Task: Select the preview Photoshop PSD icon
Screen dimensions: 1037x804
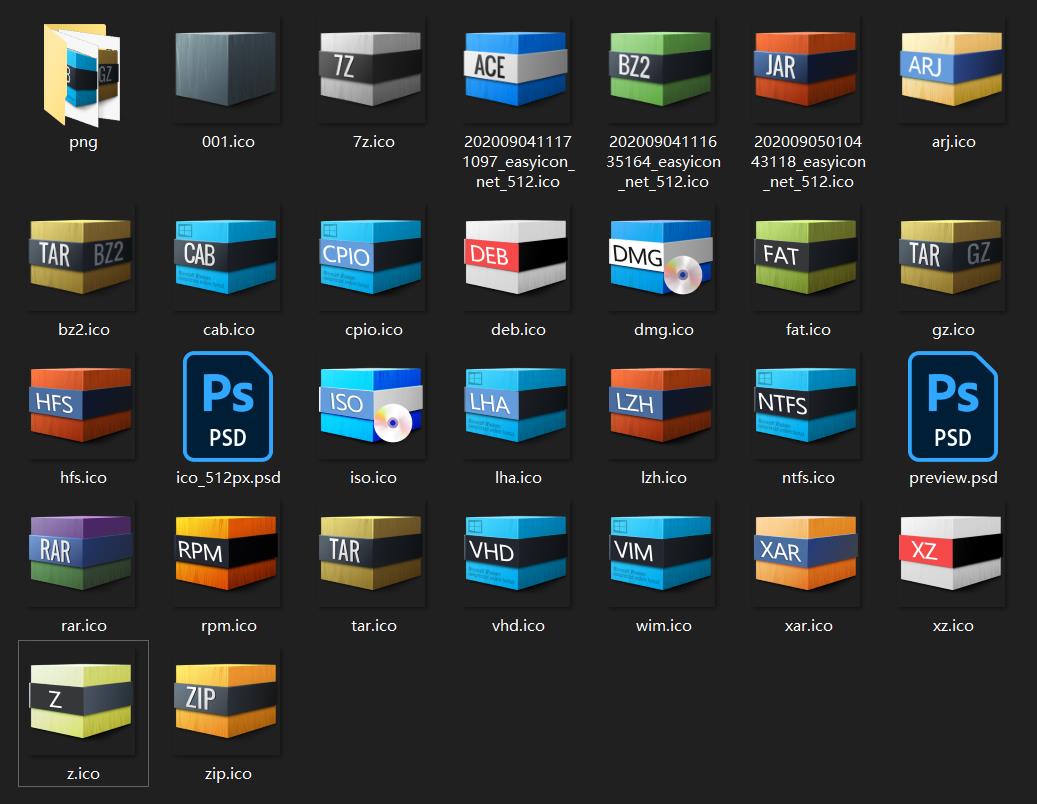Action: (x=953, y=406)
